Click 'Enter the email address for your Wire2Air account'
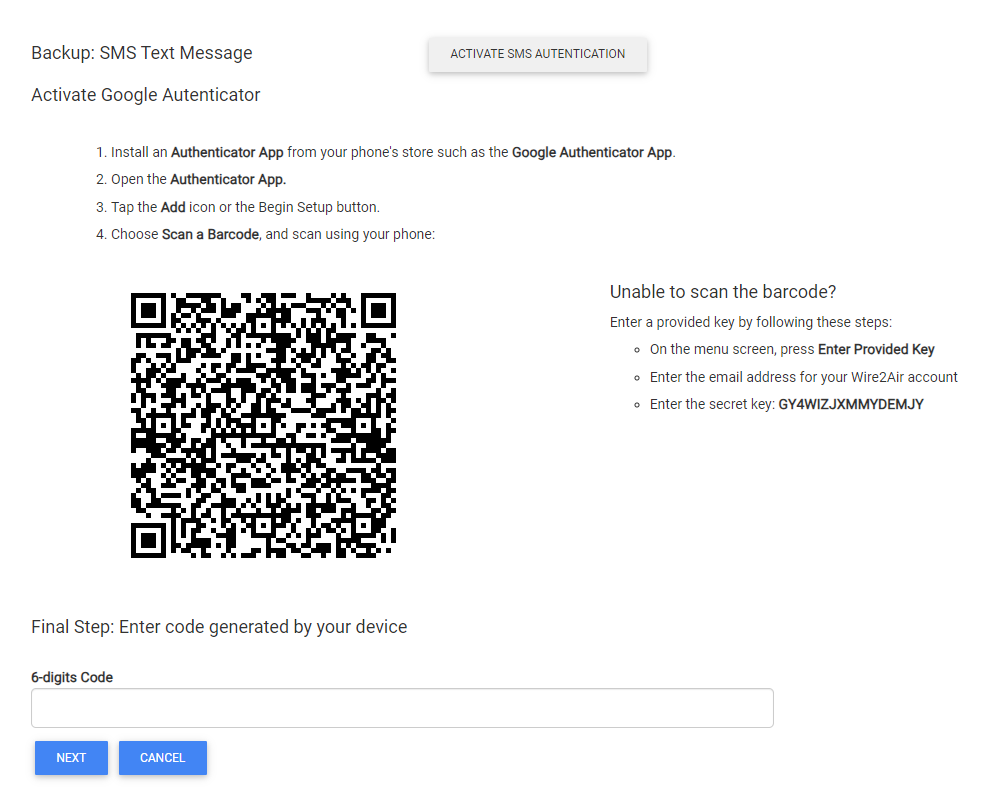 804,377
